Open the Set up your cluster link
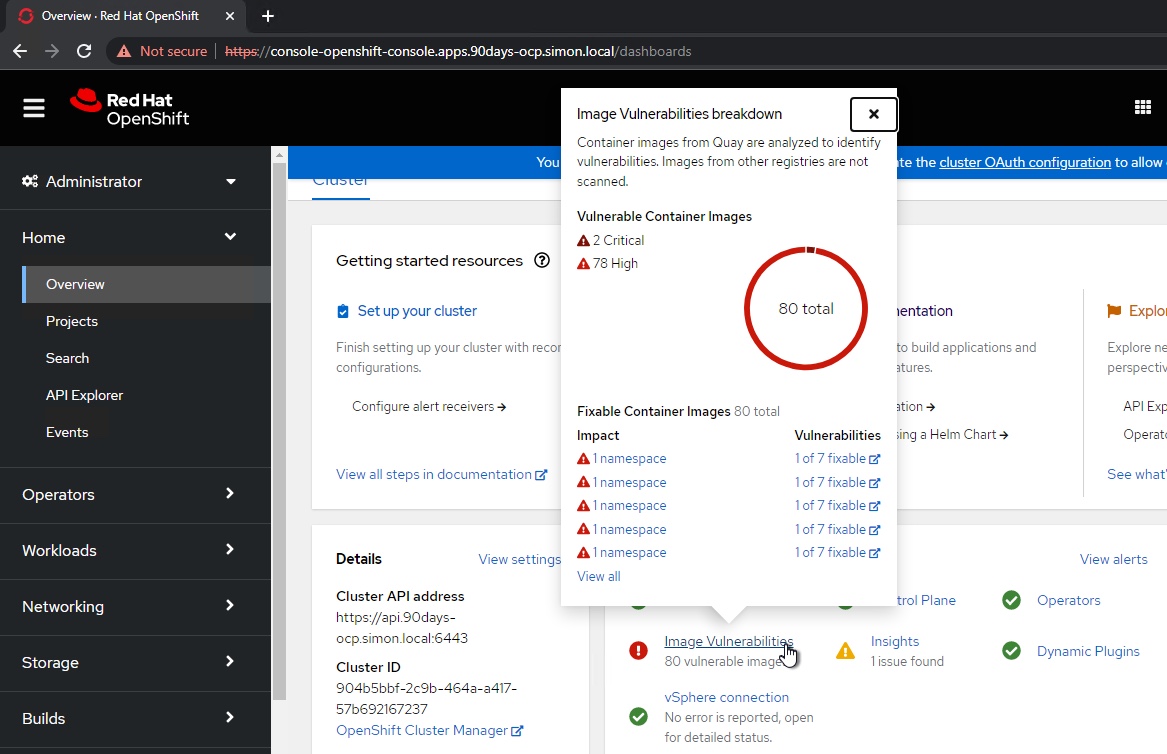The image size is (1167, 754). coord(417,311)
